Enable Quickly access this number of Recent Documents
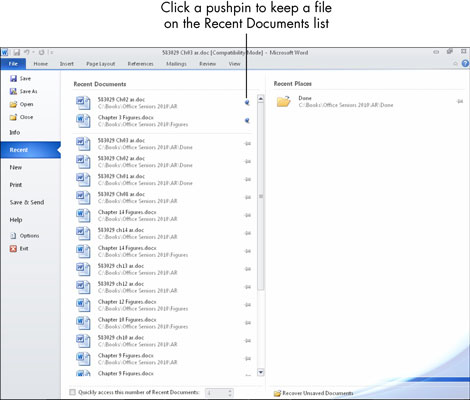Image resolution: width=470 pixels, height=400 pixels. pyautogui.click(x=72, y=392)
